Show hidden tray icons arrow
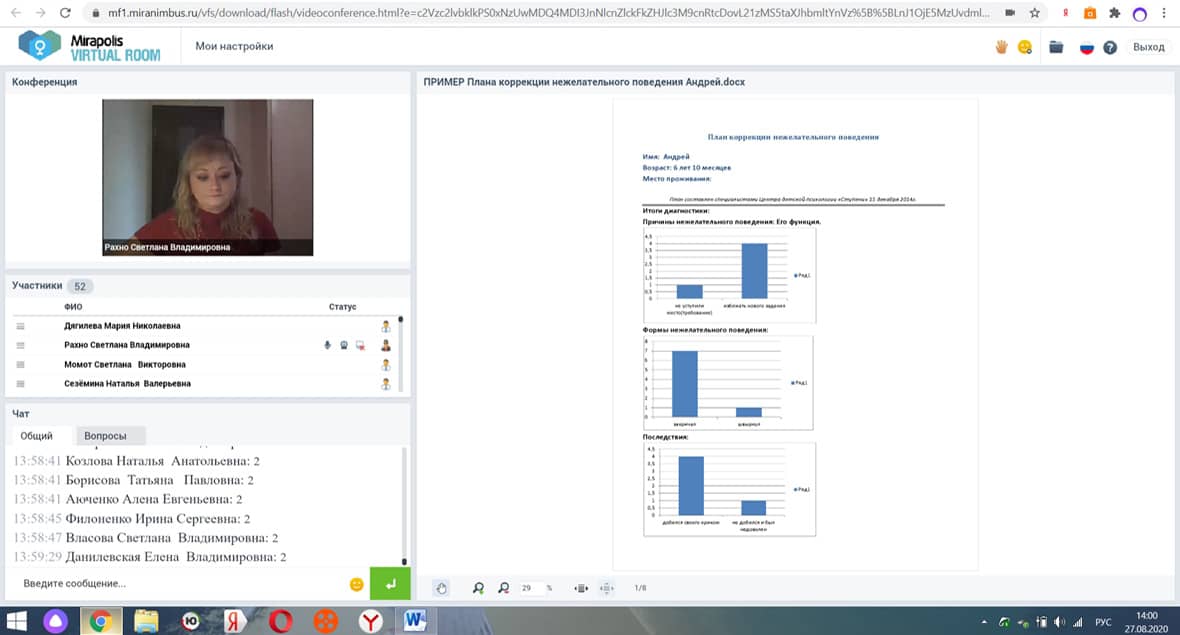 click(x=984, y=622)
